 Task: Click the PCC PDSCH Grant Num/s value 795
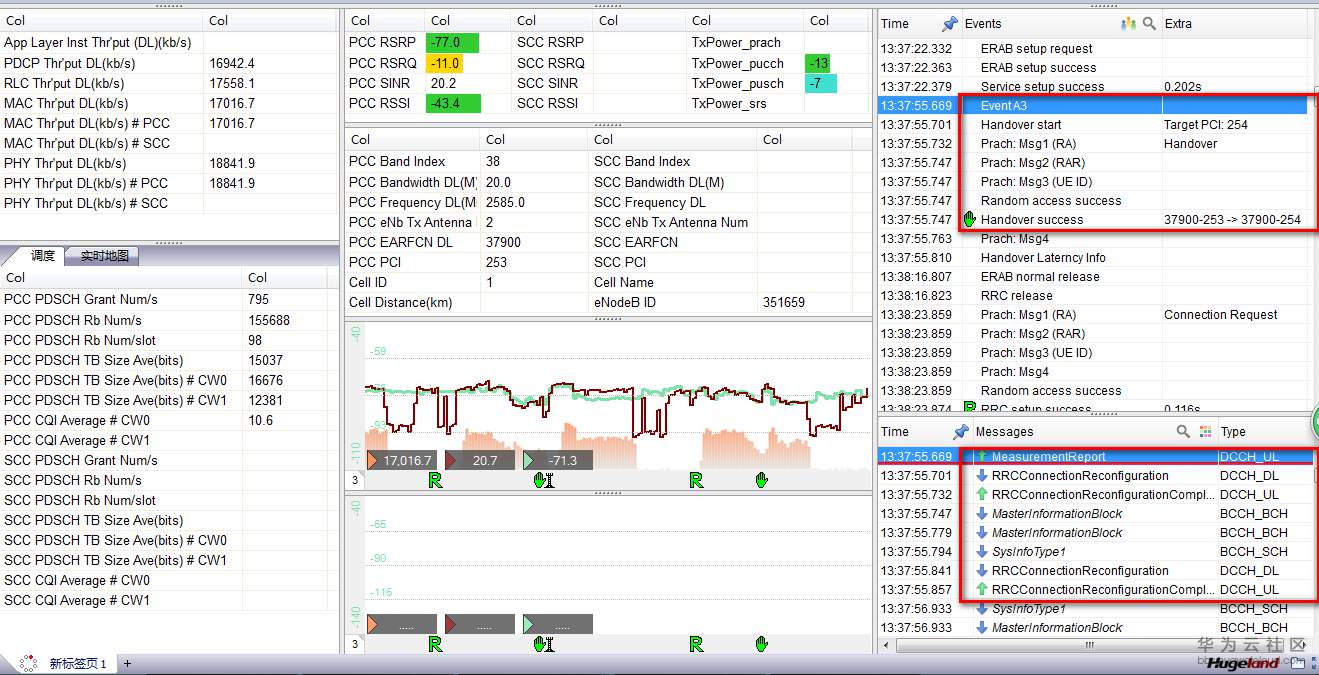[x=258, y=299]
